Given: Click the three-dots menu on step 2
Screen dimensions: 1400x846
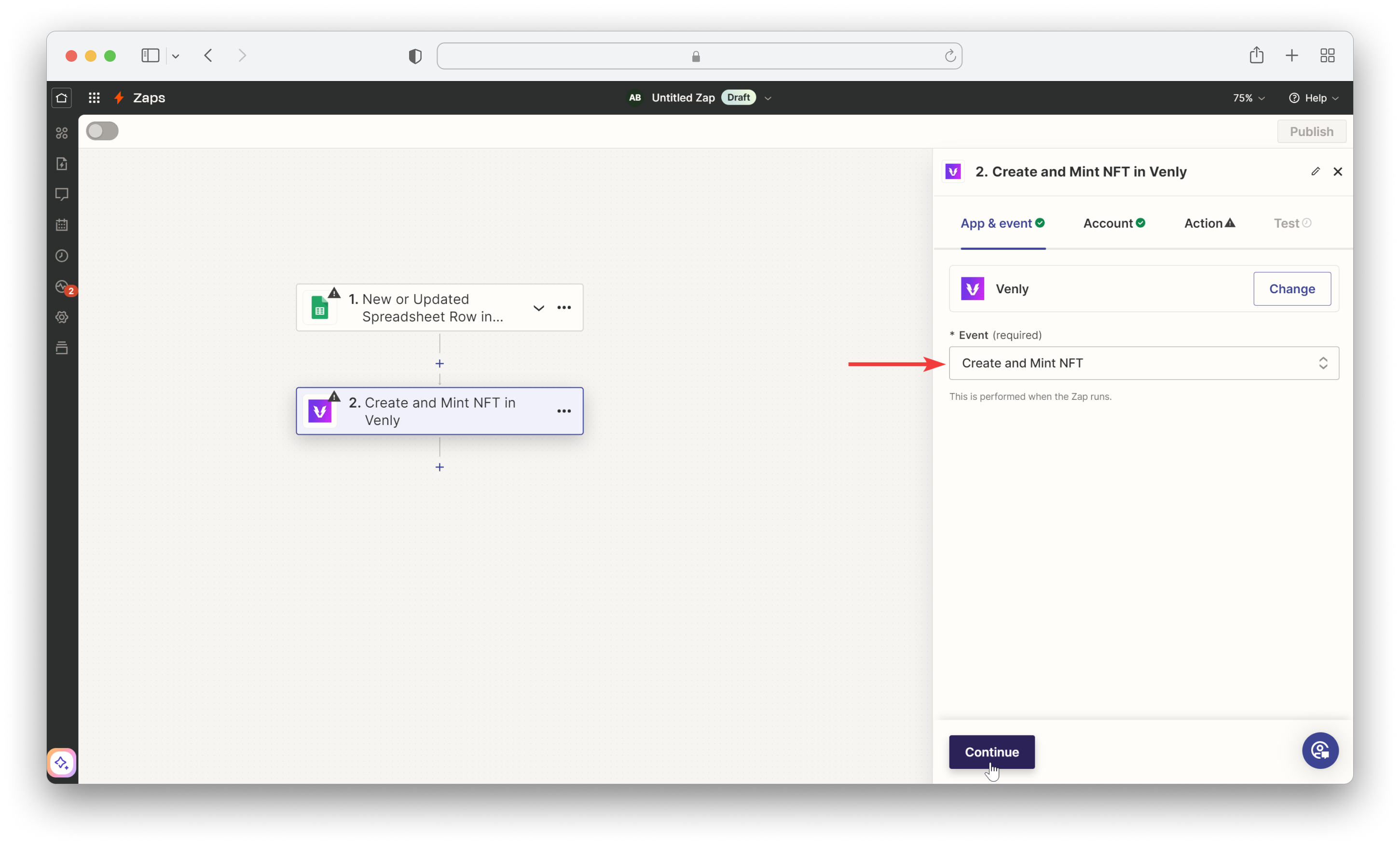Looking at the screenshot, I should tap(564, 411).
